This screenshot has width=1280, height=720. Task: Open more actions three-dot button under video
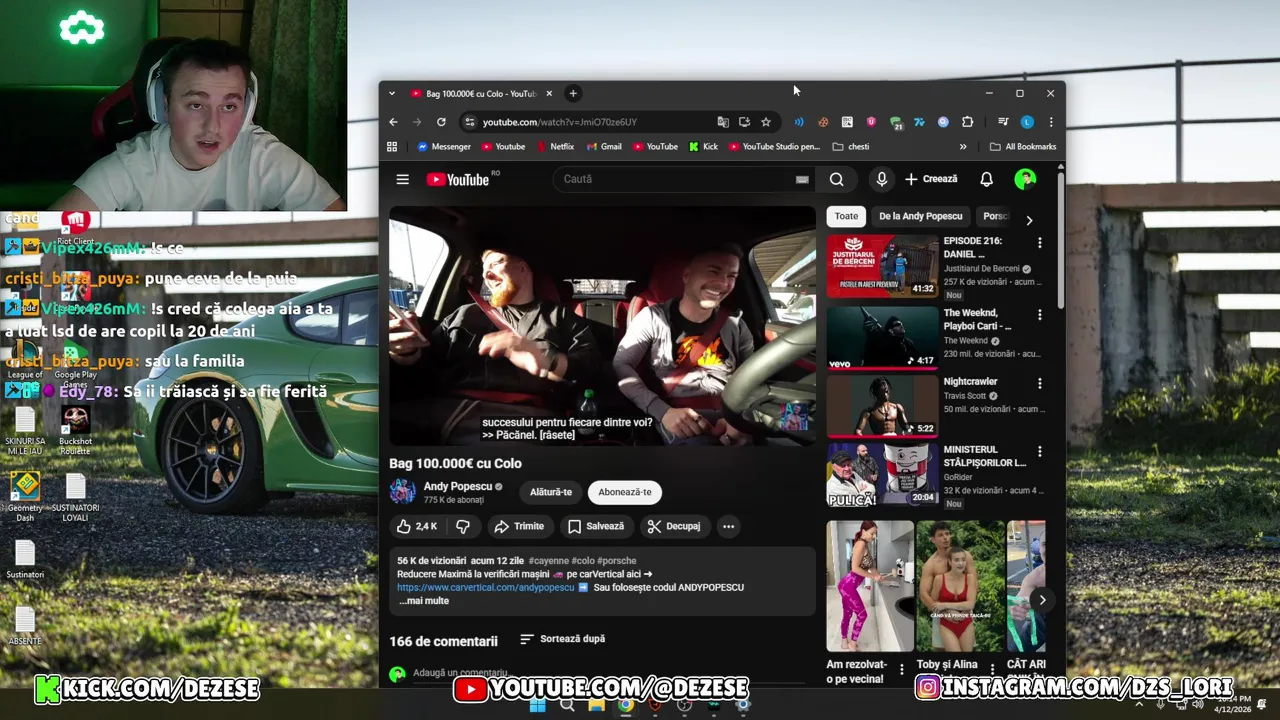[x=728, y=526]
